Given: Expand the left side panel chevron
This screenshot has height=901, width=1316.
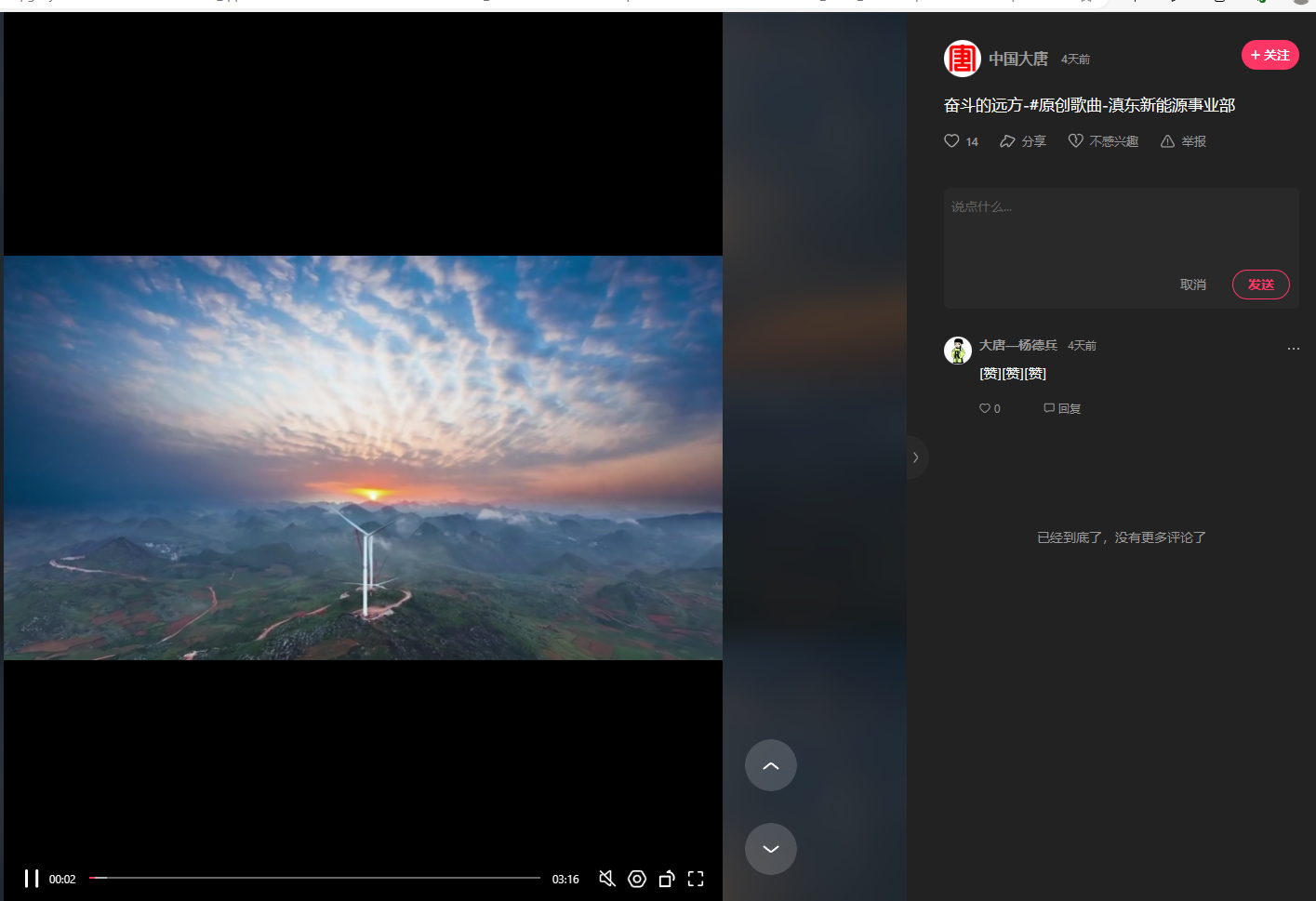Looking at the screenshot, I should coord(915,457).
